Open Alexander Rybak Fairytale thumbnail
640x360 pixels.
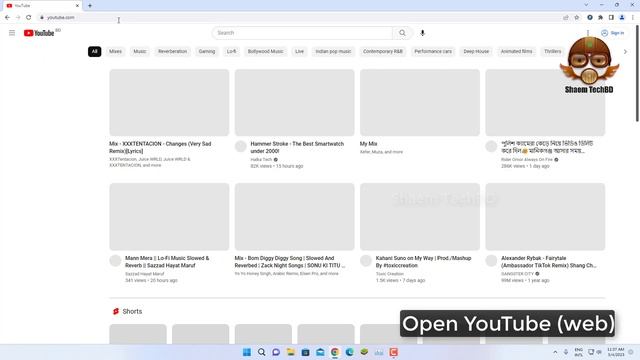coord(545,217)
